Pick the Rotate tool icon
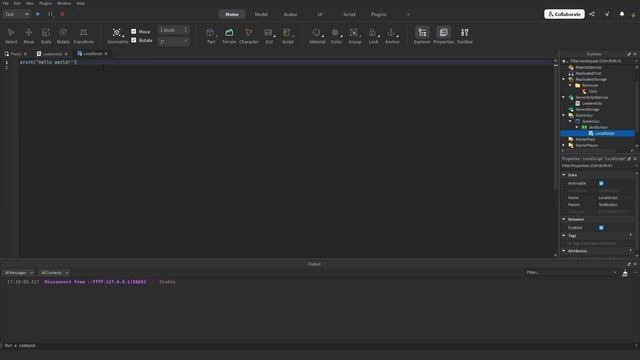This screenshot has width=640, height=360. 63,36
